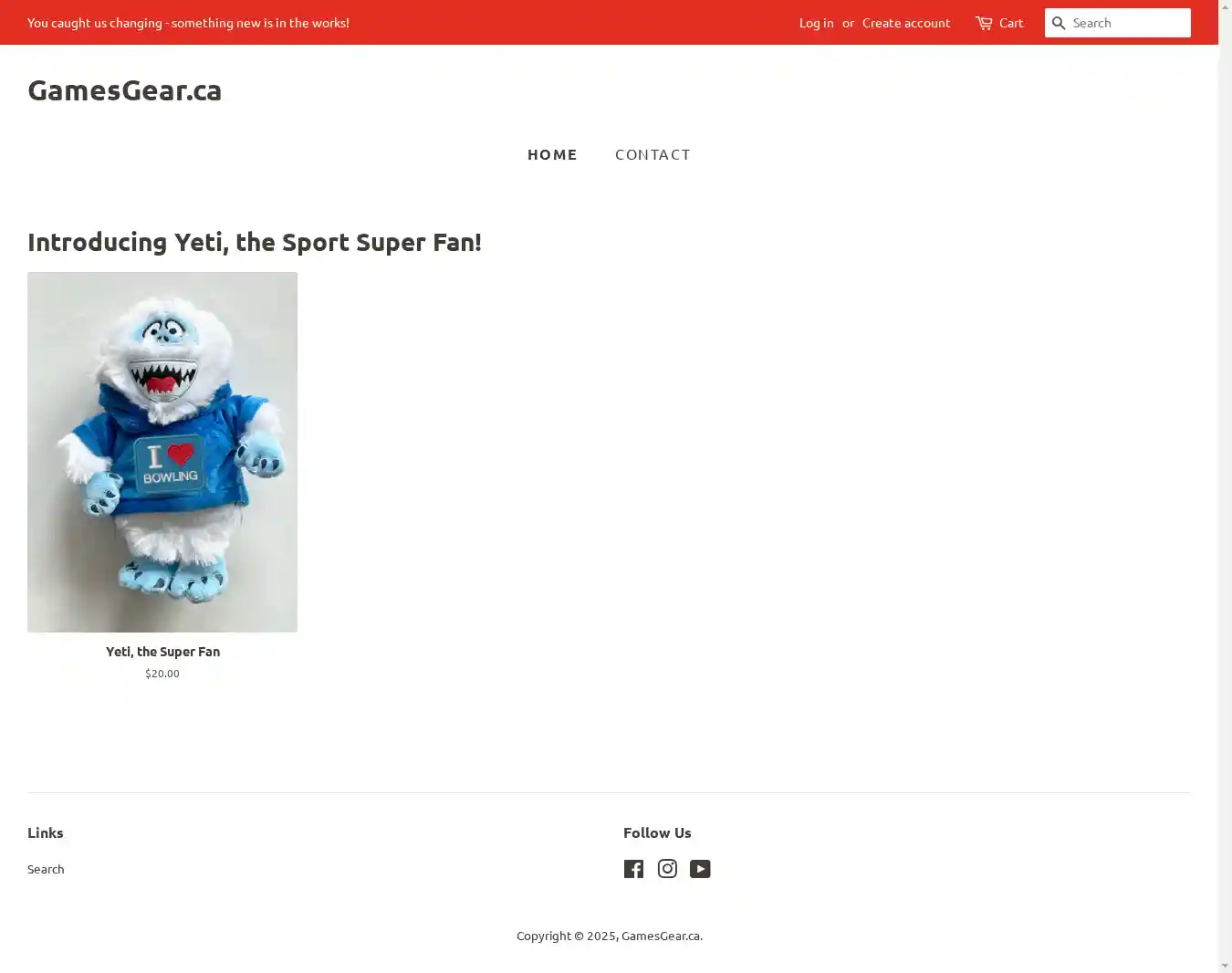1232x973 pixels.
Task: Click the Yeti, the Super Fan title
Action: pyautogui.click(x=162, y=652)
